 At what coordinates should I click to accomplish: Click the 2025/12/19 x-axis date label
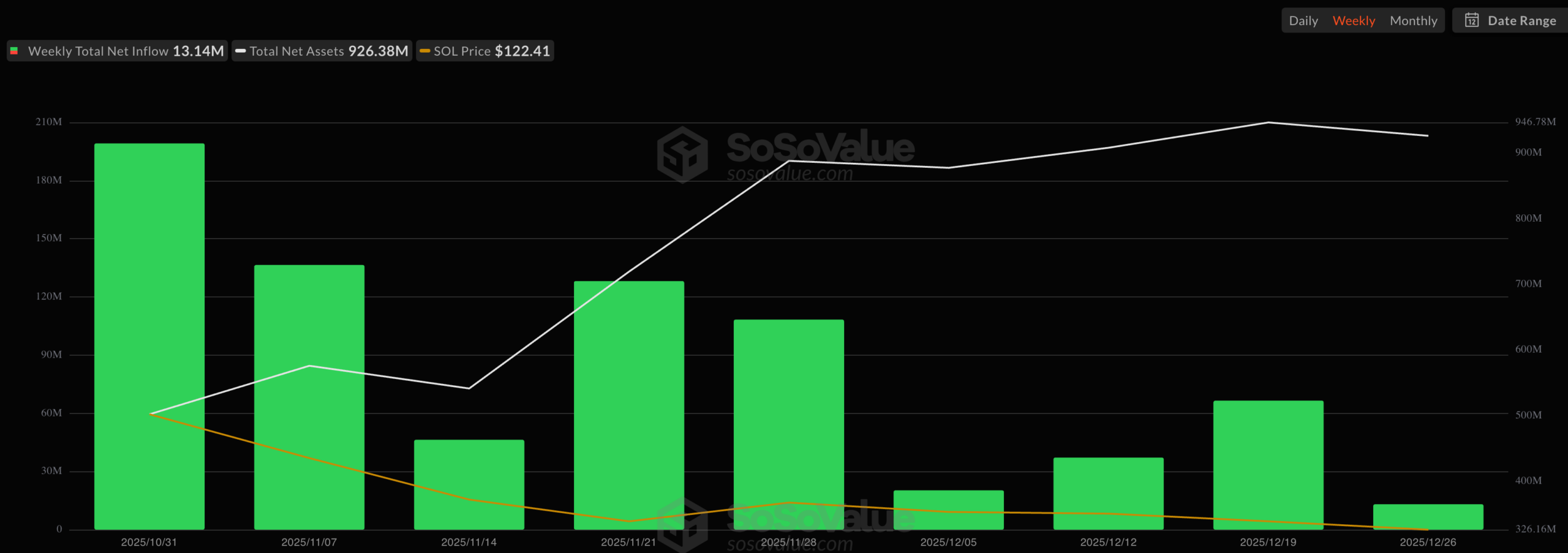pyautogui.click(x=1268, y=542)
